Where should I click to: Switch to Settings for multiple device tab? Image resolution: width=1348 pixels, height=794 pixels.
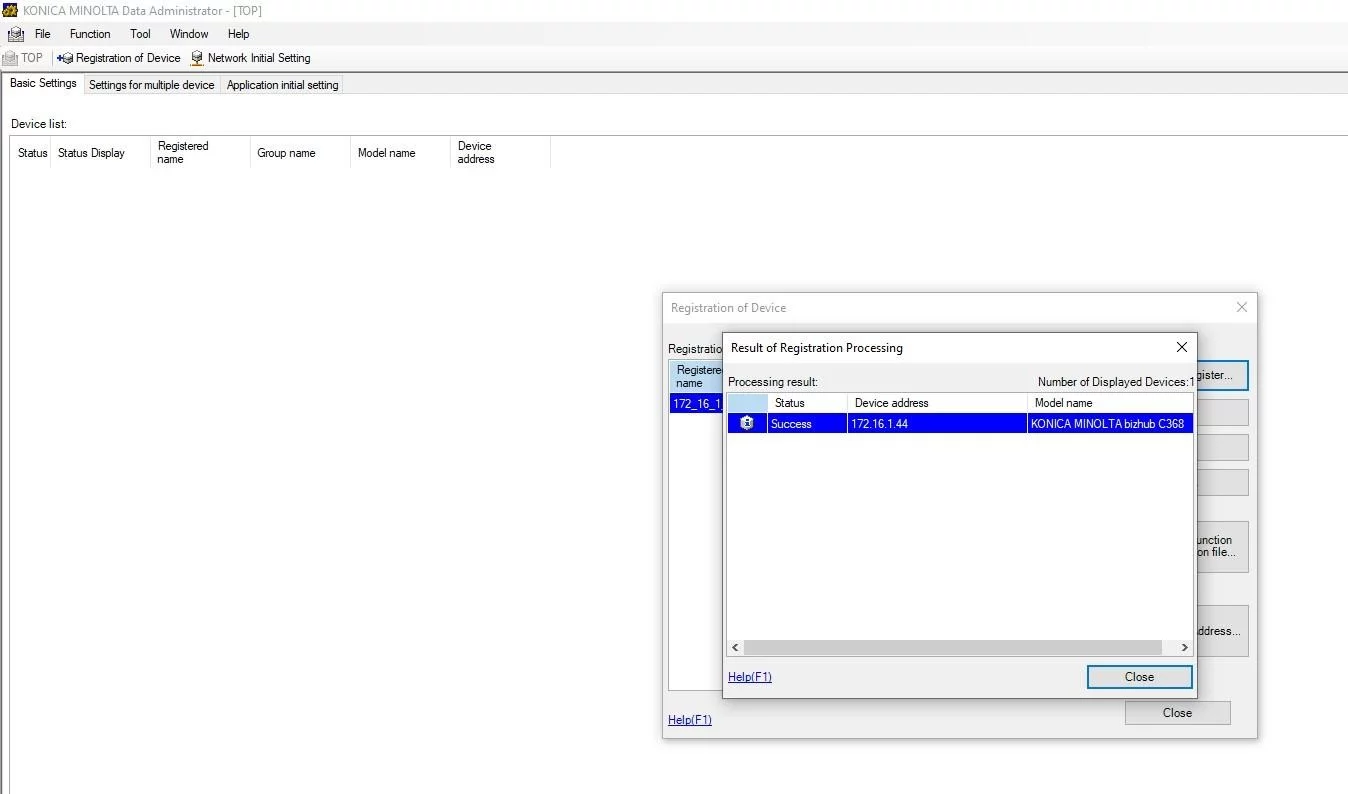pyautogui.click(x=152, y=85)
